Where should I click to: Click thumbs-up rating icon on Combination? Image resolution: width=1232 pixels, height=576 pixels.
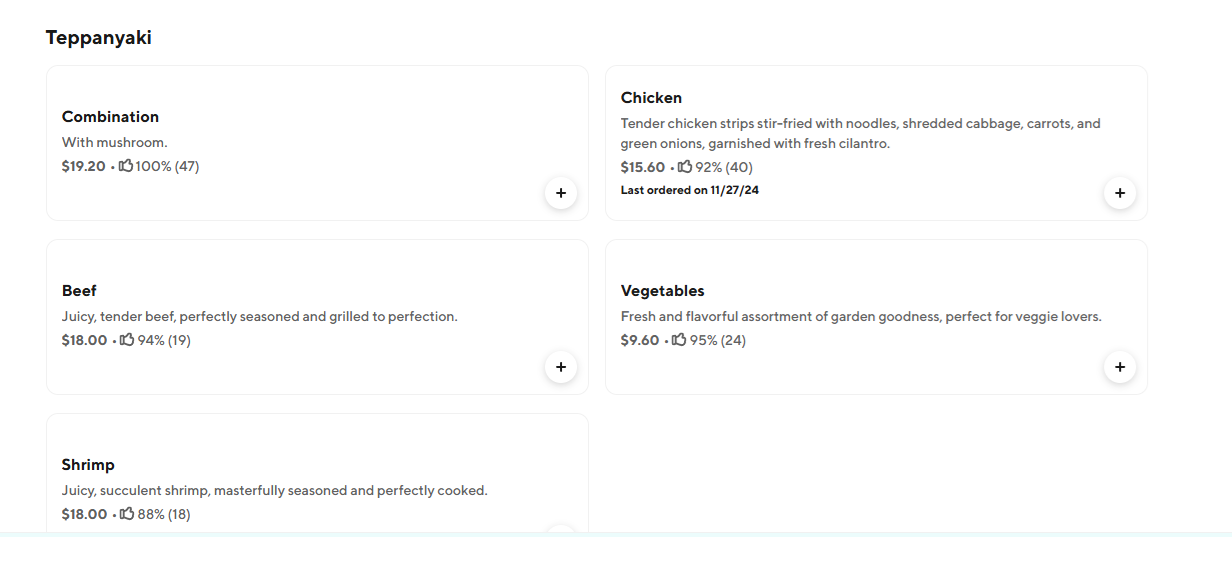pyautogui.click(x=126, y=166)
